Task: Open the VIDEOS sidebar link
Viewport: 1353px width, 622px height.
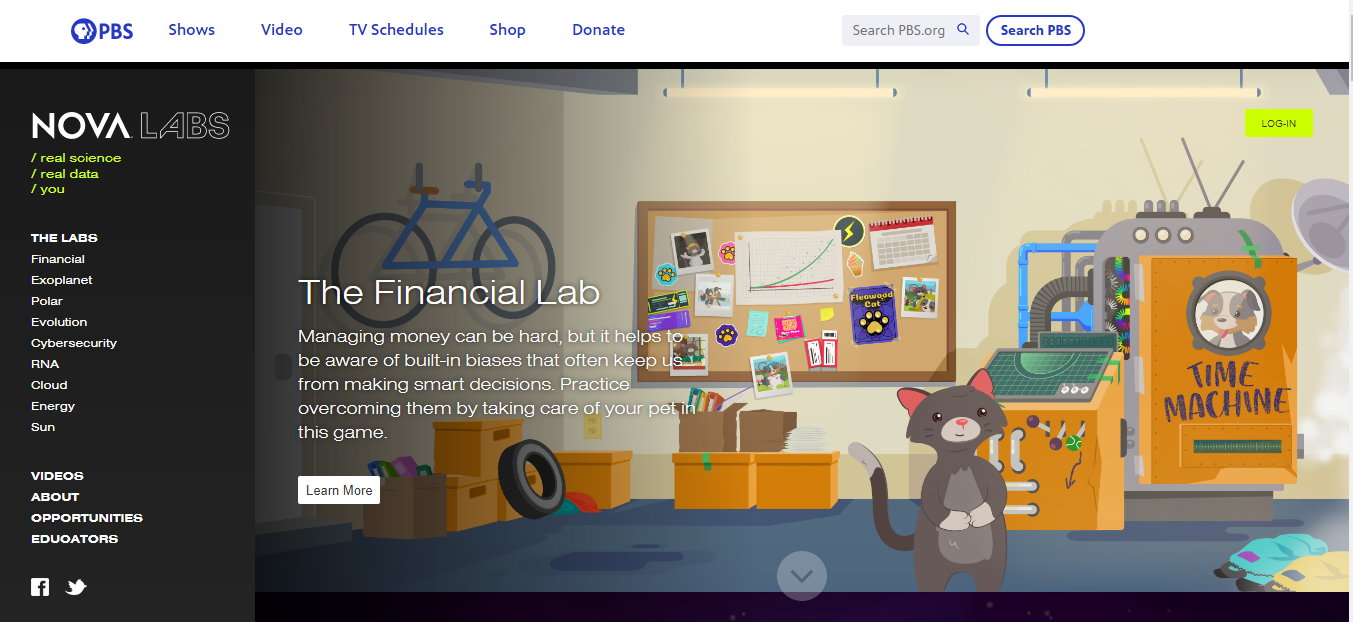Action: tap(57, 476)
